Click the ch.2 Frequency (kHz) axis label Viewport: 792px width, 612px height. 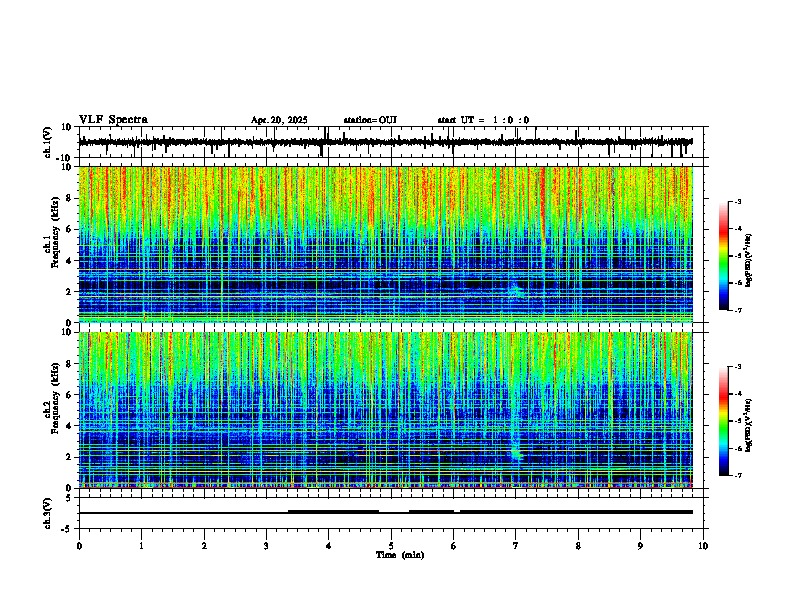pos(52,398)
